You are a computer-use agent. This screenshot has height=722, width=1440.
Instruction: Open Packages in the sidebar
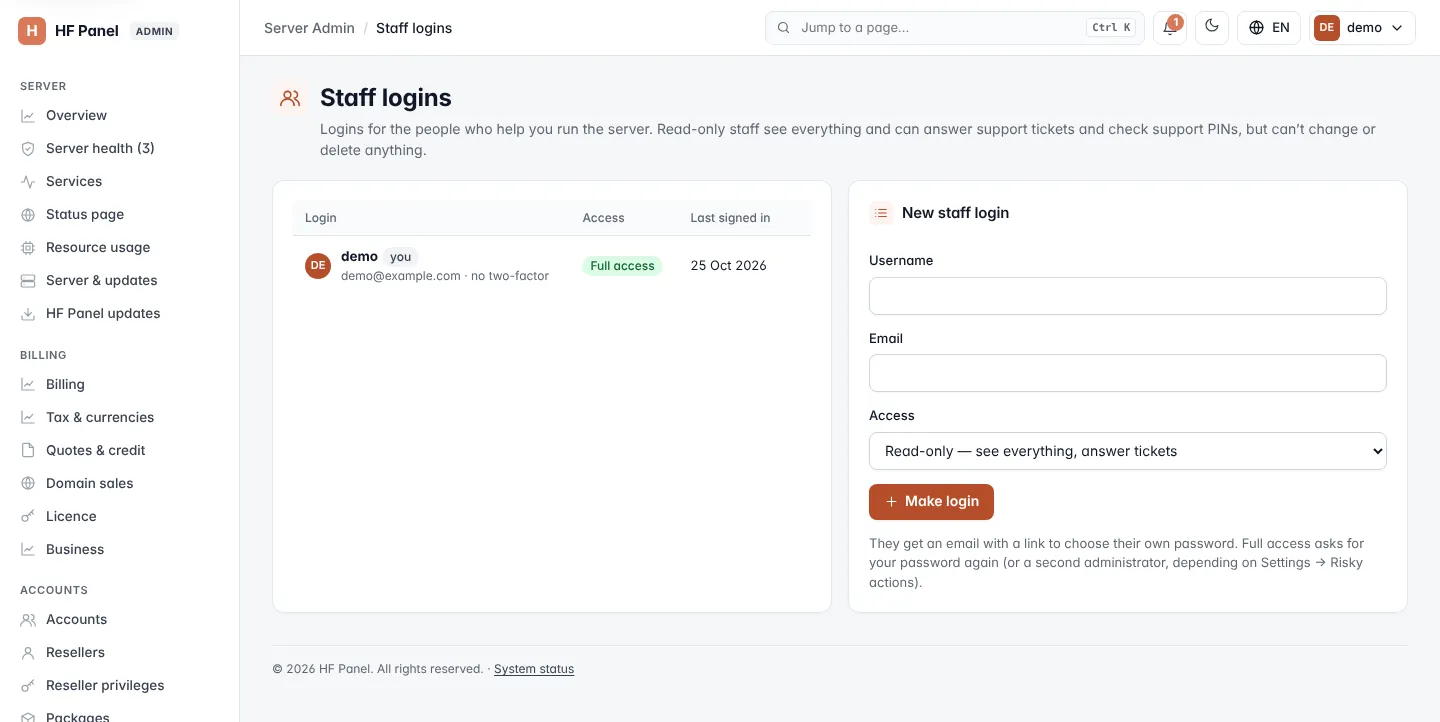pyautogui.click(x=77, y=715)
